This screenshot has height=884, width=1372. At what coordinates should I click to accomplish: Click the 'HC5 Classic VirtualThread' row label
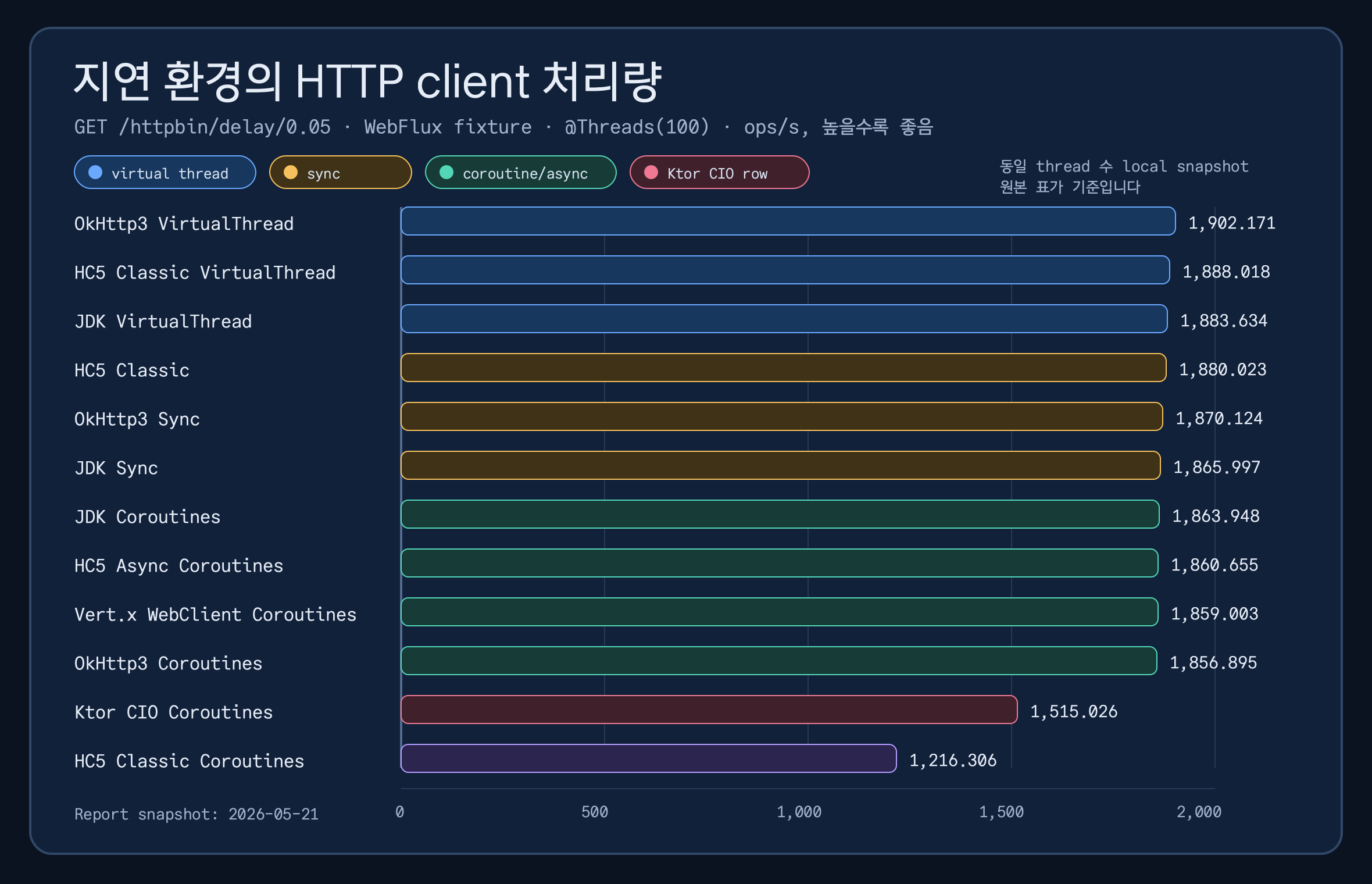click(x=205, y=273)
